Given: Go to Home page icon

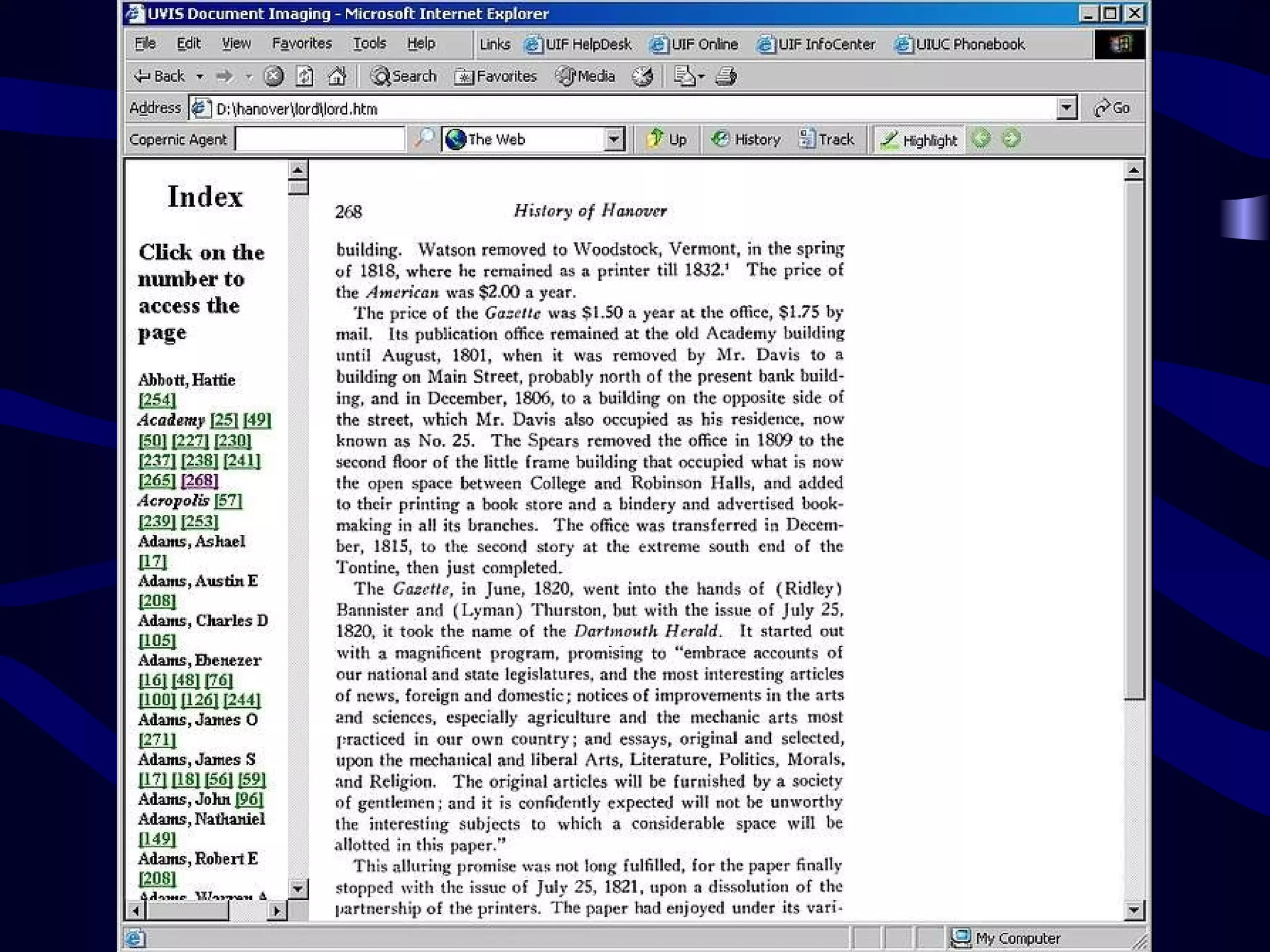Looking at the screenshot, I should 337,76.
